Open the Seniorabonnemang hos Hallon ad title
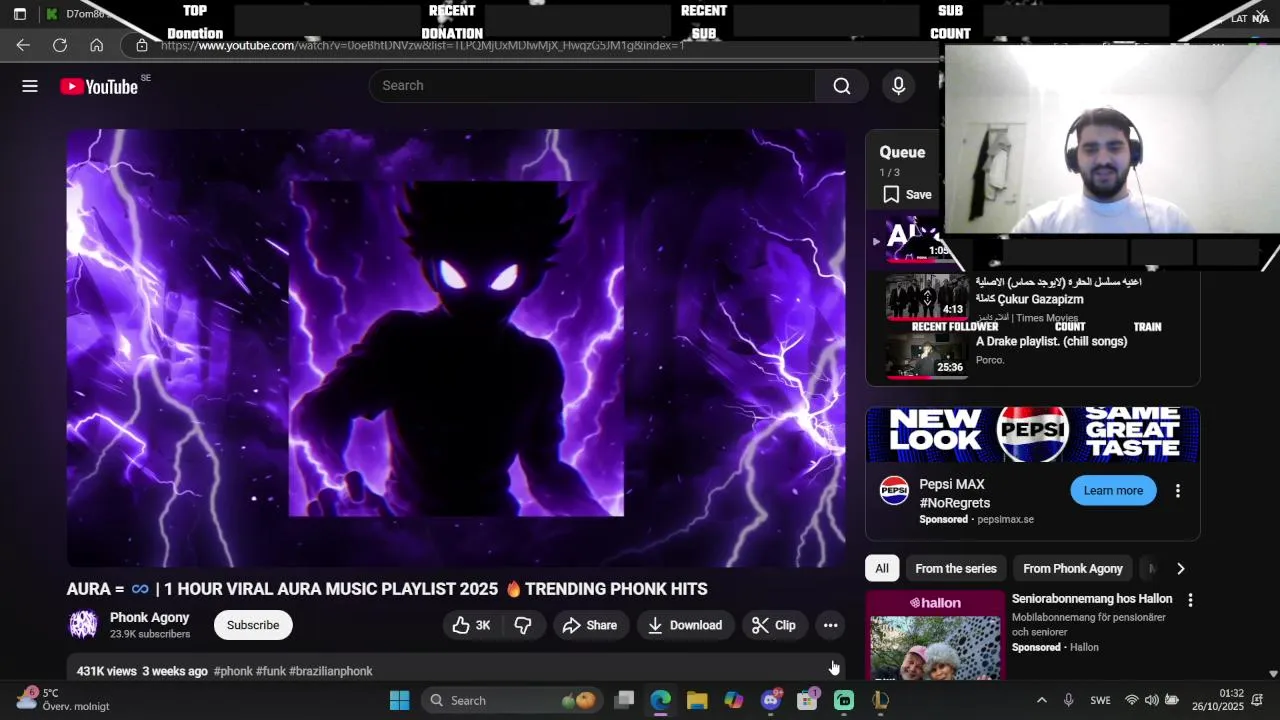Image resolution: width=1280 pixels, height=720 pixels. tap(1092, 599)
